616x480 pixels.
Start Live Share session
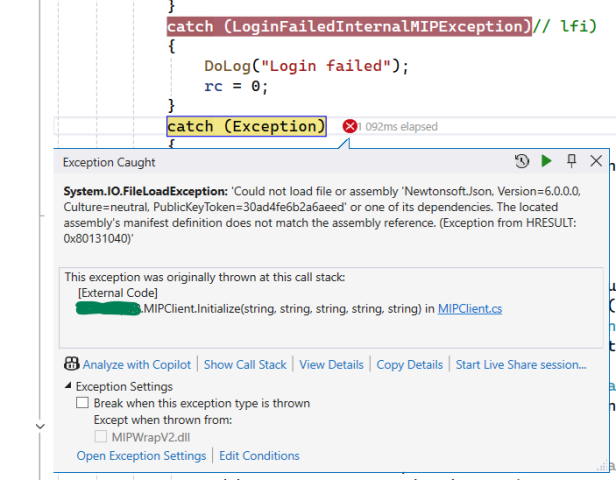(521, 365)
